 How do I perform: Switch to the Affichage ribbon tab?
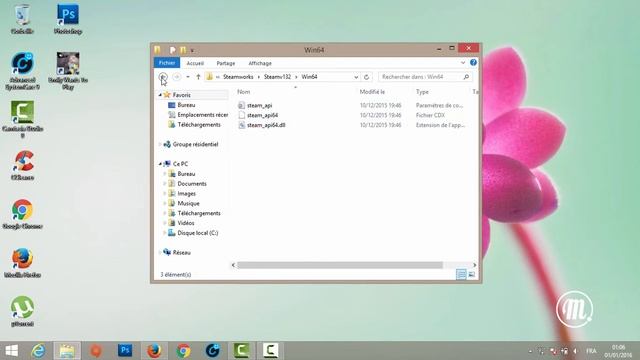(260, 63)
